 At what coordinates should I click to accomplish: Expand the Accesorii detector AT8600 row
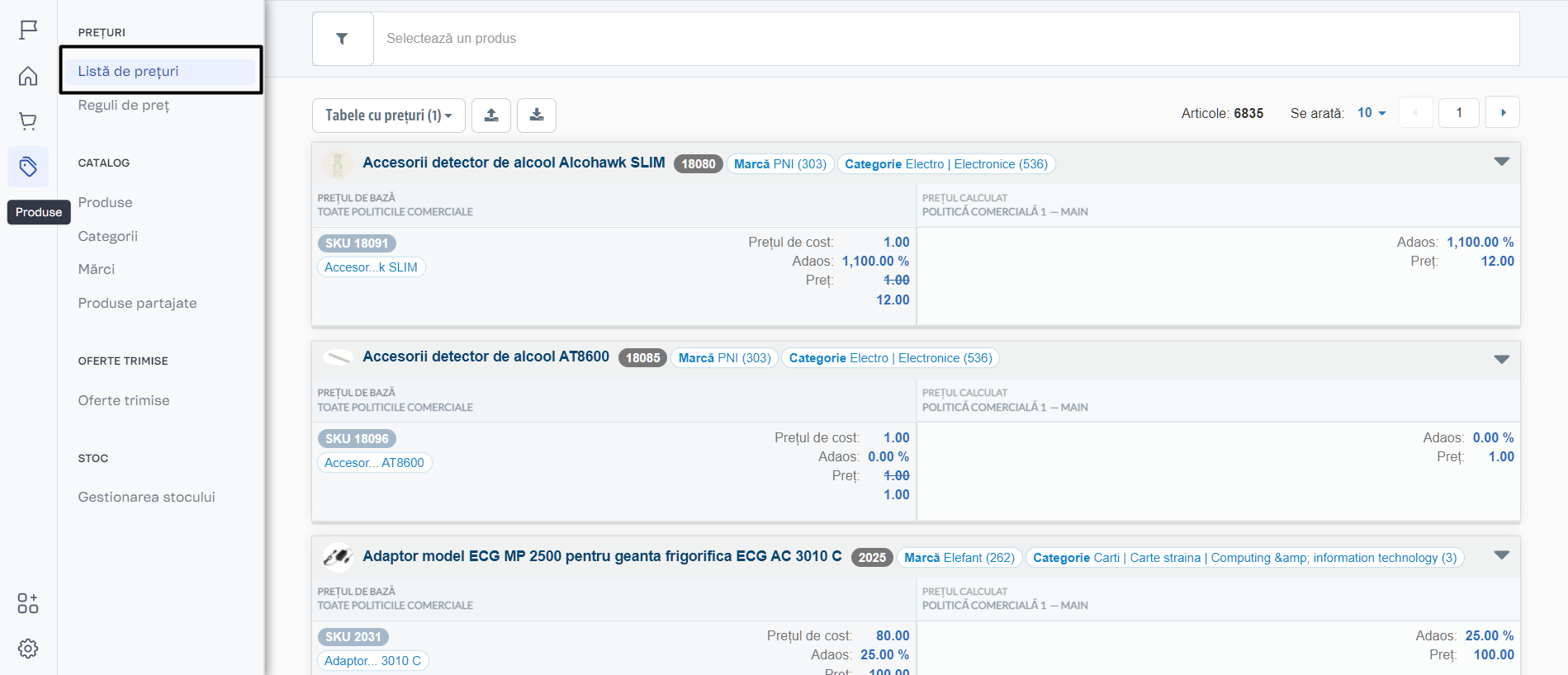[x=1501, y=359]
